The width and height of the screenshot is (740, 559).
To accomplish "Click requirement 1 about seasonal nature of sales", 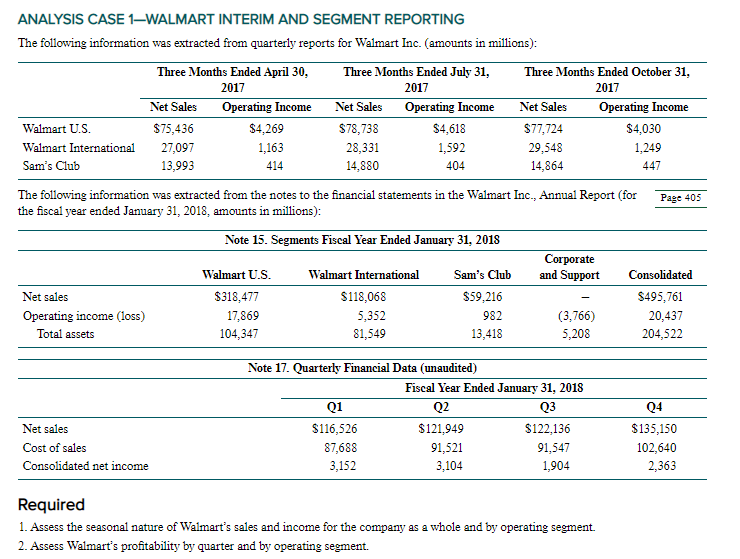I will point(307,527).
